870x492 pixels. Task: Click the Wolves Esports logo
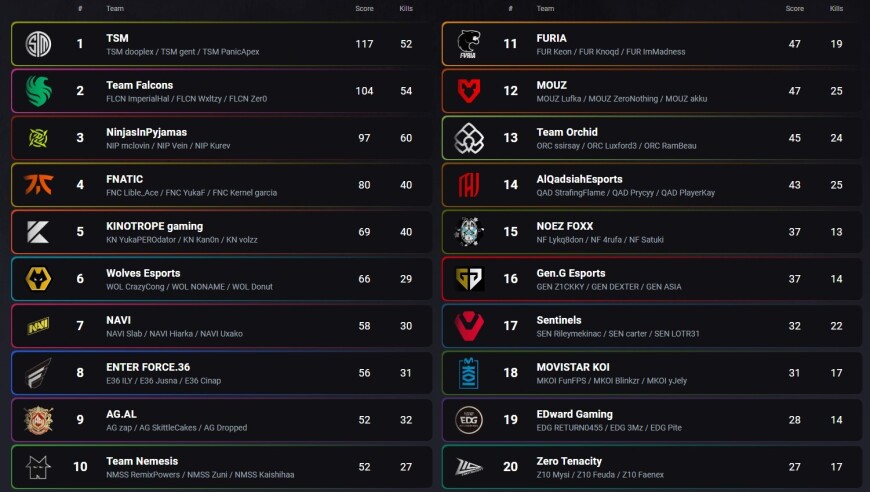click(38, 278)
